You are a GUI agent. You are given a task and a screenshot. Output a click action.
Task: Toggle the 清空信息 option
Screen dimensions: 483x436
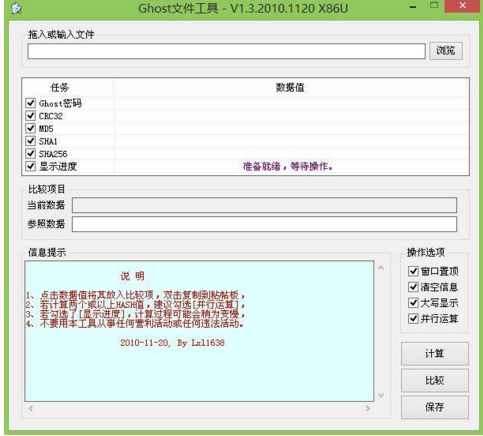coord(413,287)
